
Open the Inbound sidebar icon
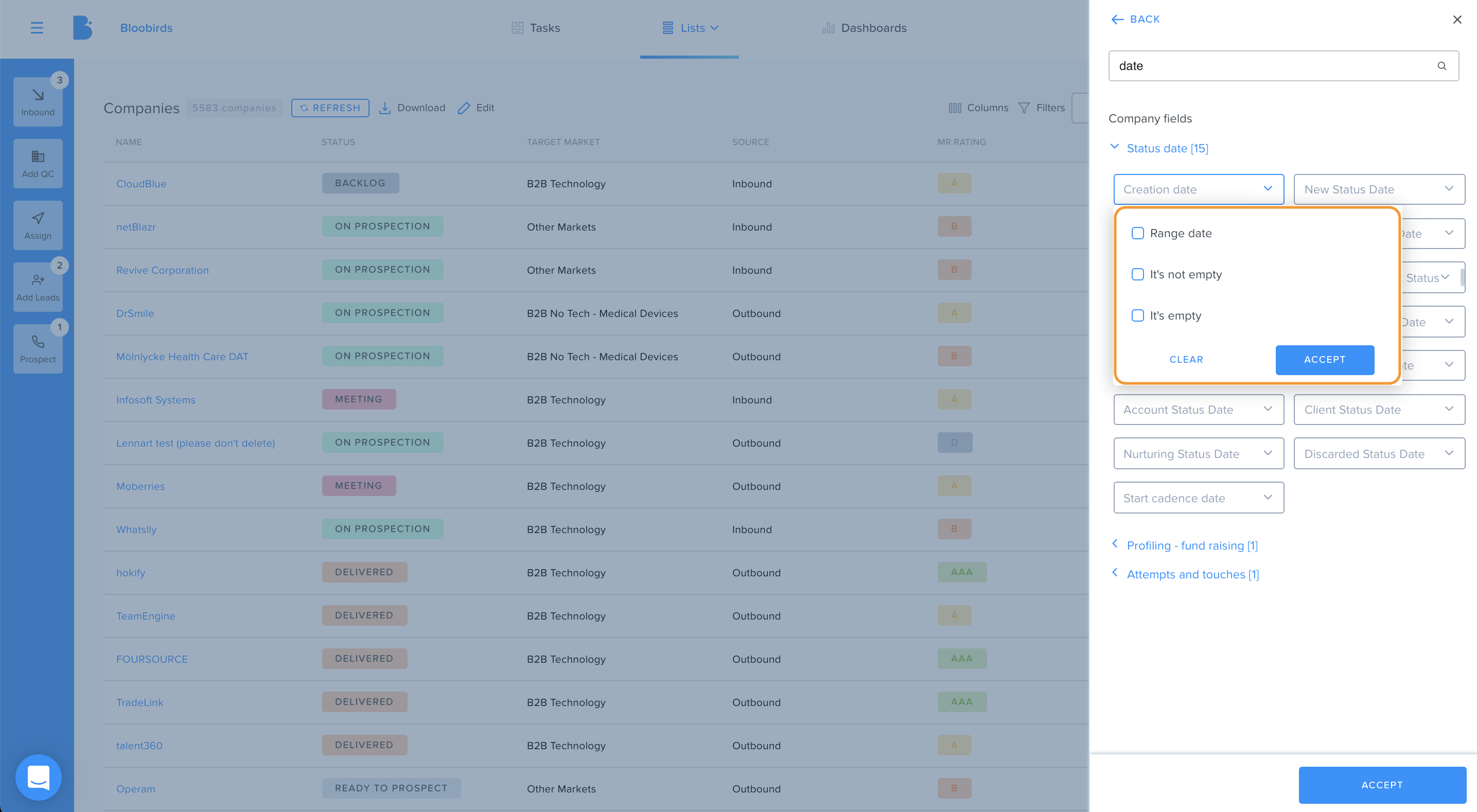[38, 101]
